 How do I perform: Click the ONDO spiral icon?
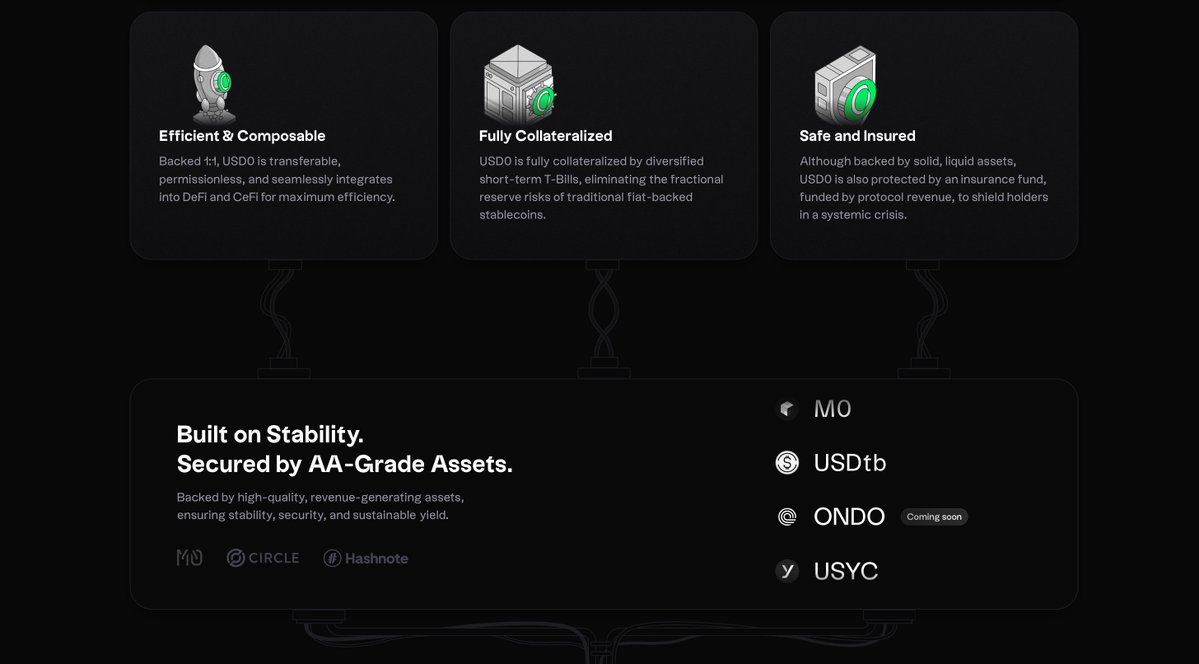click(x=787, y=517)
